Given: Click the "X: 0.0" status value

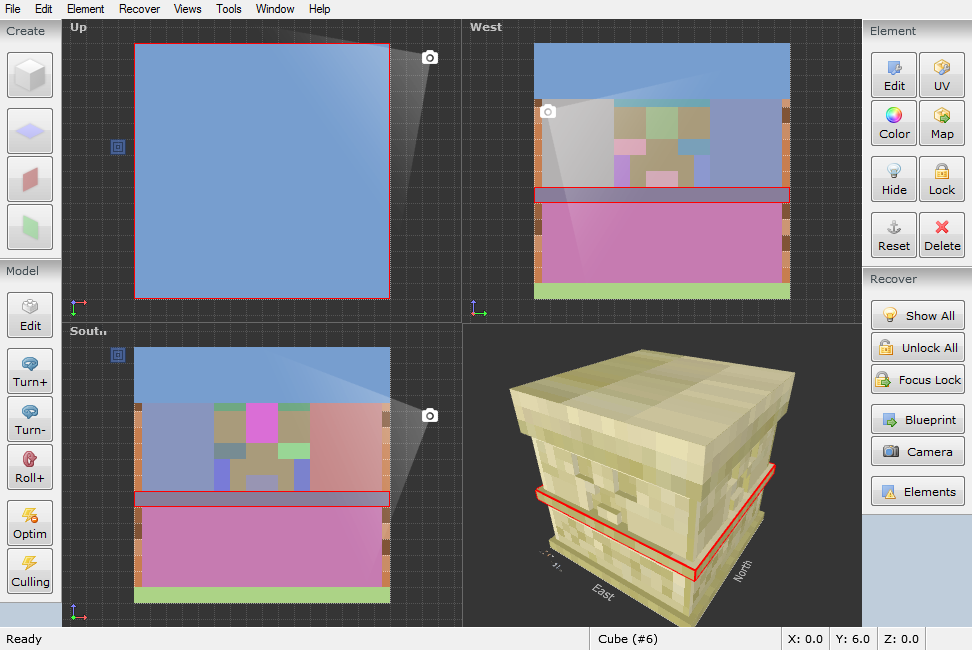Looking at the screenshot, I should 805,639.
